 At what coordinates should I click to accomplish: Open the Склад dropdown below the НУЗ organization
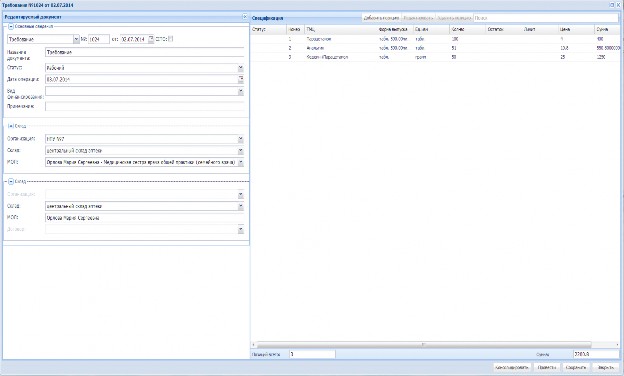tap(241, 151)
